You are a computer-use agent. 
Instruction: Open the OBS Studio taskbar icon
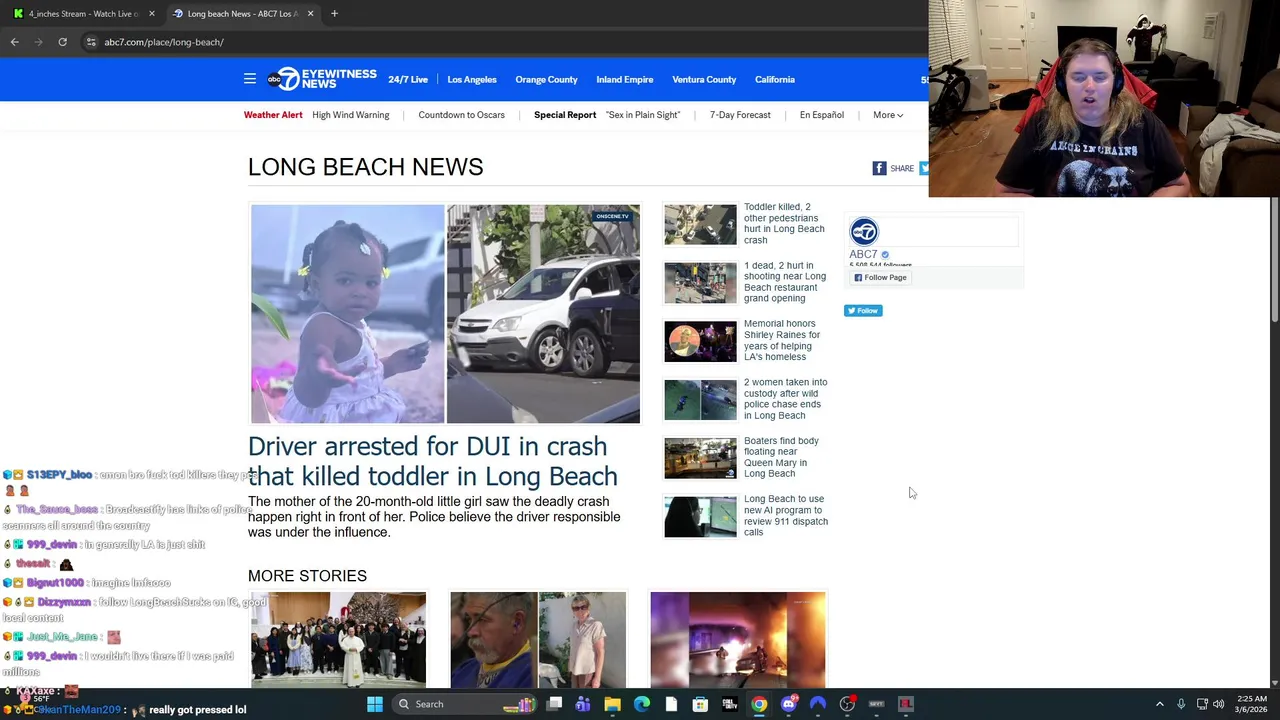(847, 704)
